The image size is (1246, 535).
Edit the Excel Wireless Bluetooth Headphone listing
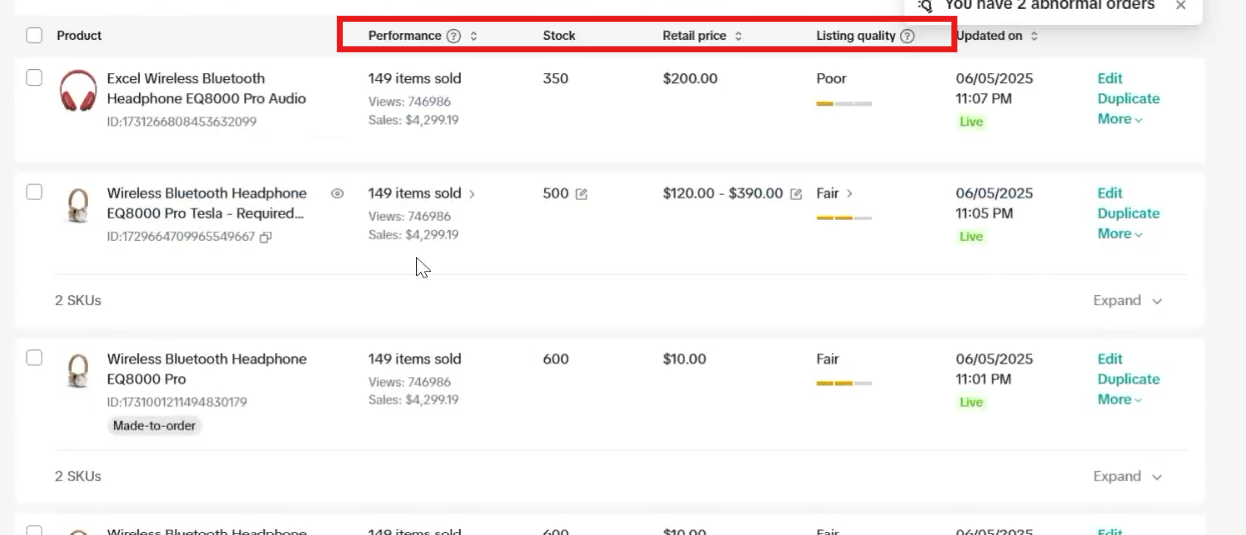1110,79
